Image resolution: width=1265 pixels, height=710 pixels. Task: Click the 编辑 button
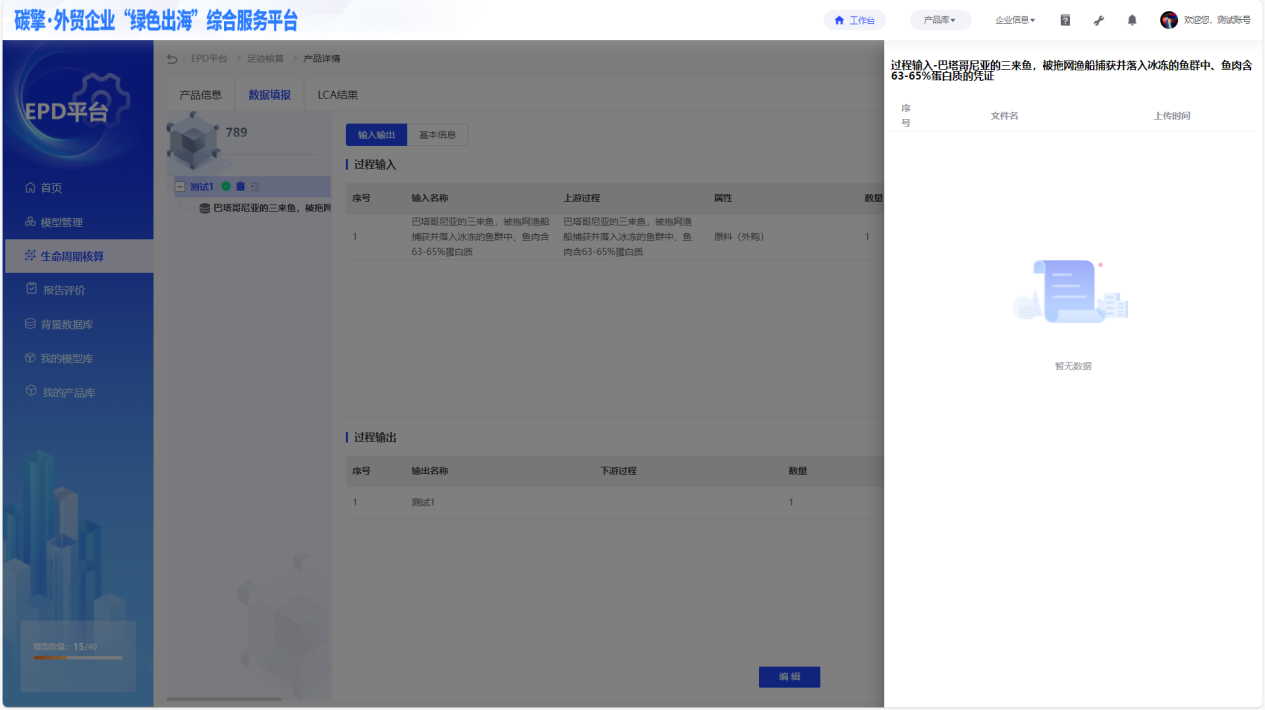789,677
